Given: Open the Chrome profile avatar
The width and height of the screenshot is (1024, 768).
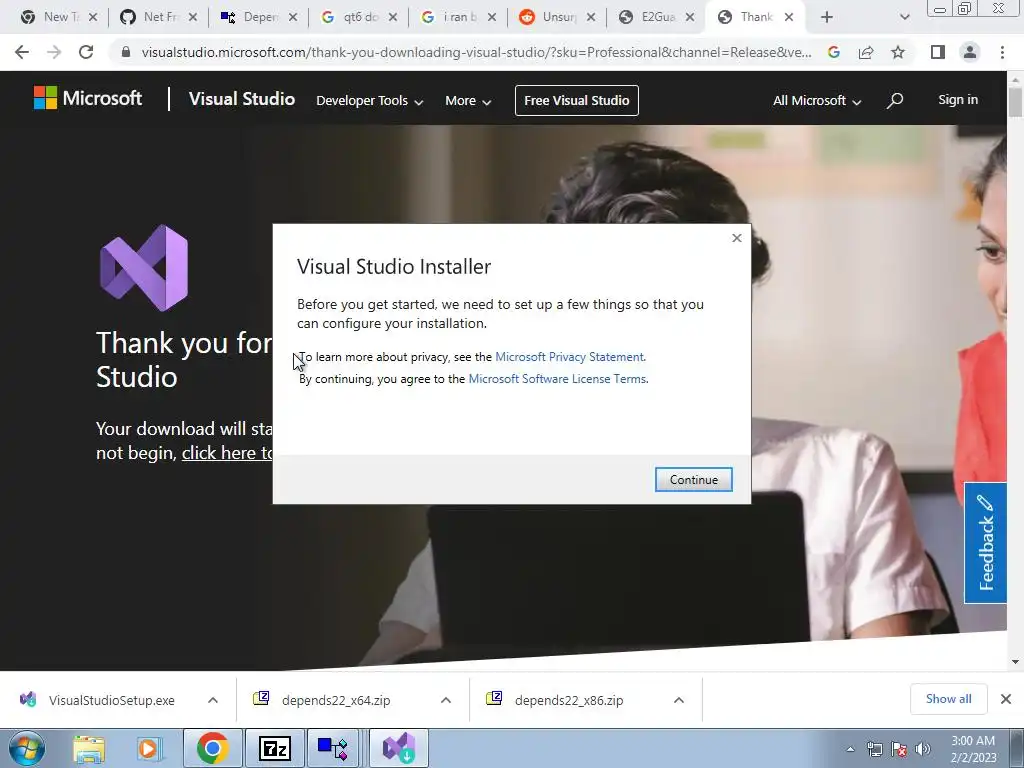Looking at the screenshot, I should [x=970, y=52].
